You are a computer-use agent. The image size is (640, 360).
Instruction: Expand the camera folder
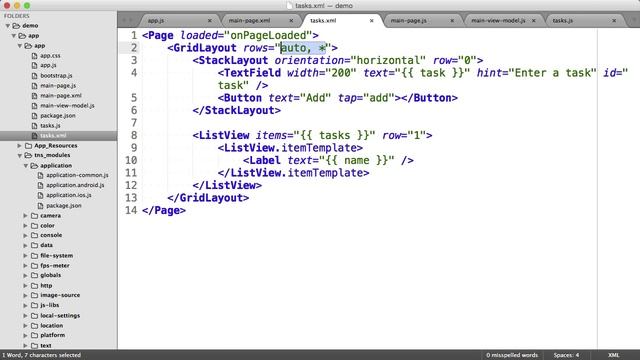pyautogui.click(x=25, y=216)
